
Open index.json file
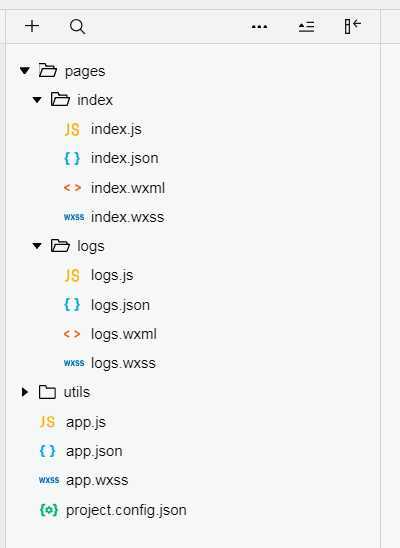(x=125, y=158)
